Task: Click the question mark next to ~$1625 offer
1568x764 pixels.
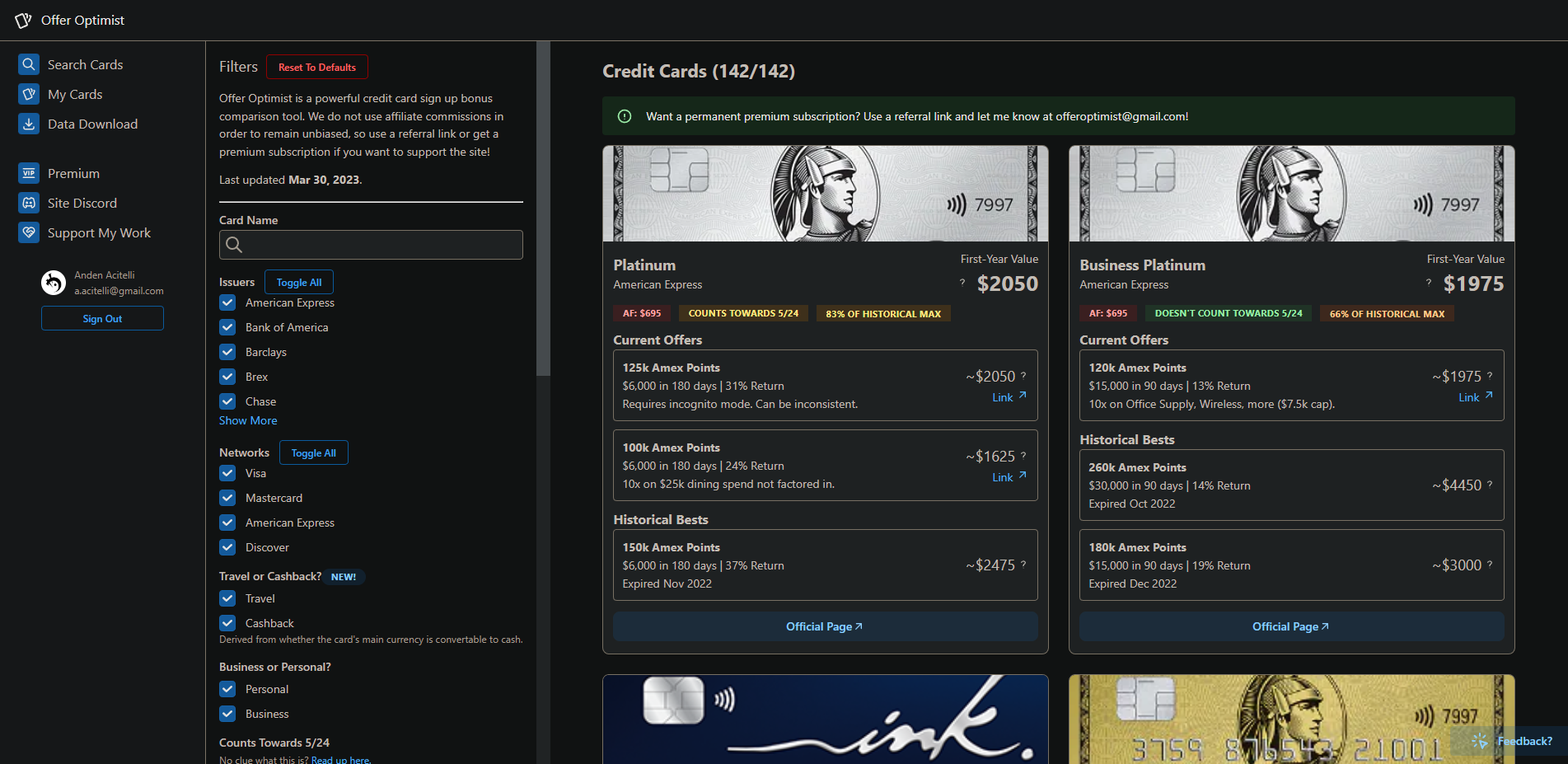Action: click(1023, 455)
